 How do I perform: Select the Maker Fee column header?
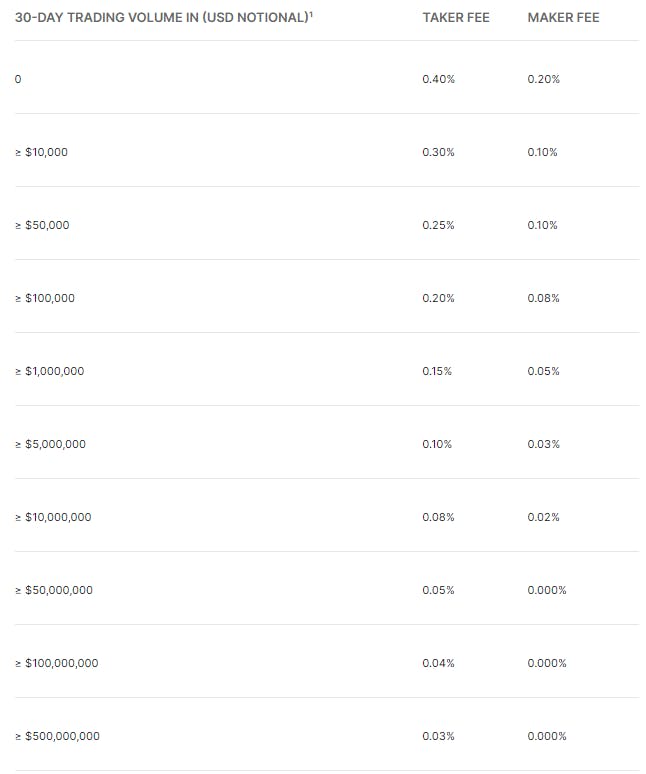click(563, 17)
